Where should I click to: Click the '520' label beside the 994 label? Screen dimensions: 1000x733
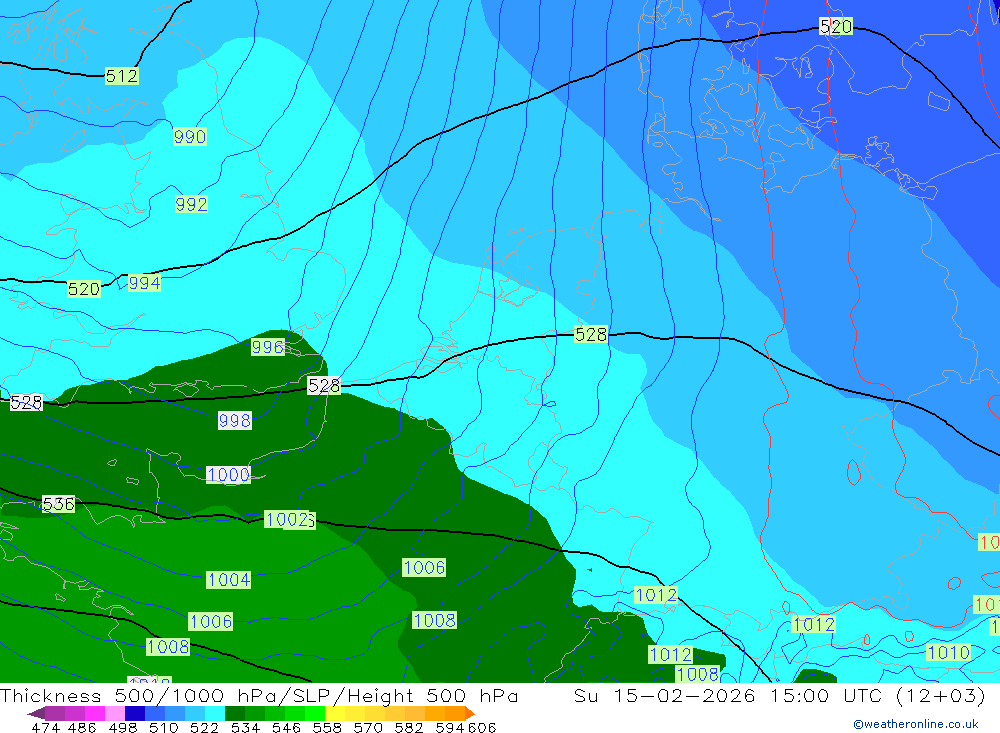[x=84, y=289]
